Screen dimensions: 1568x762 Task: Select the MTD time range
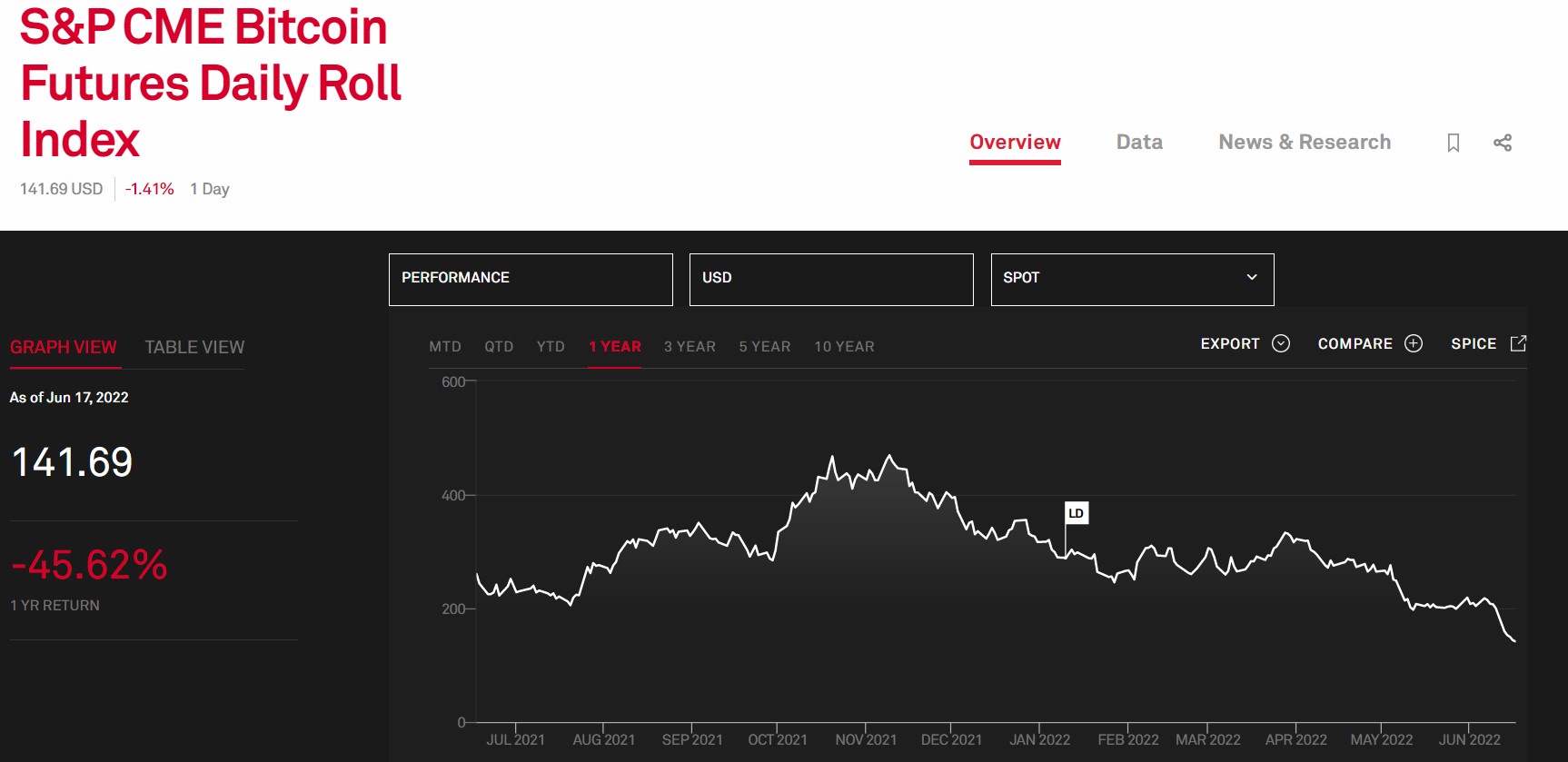pos(445,347)
